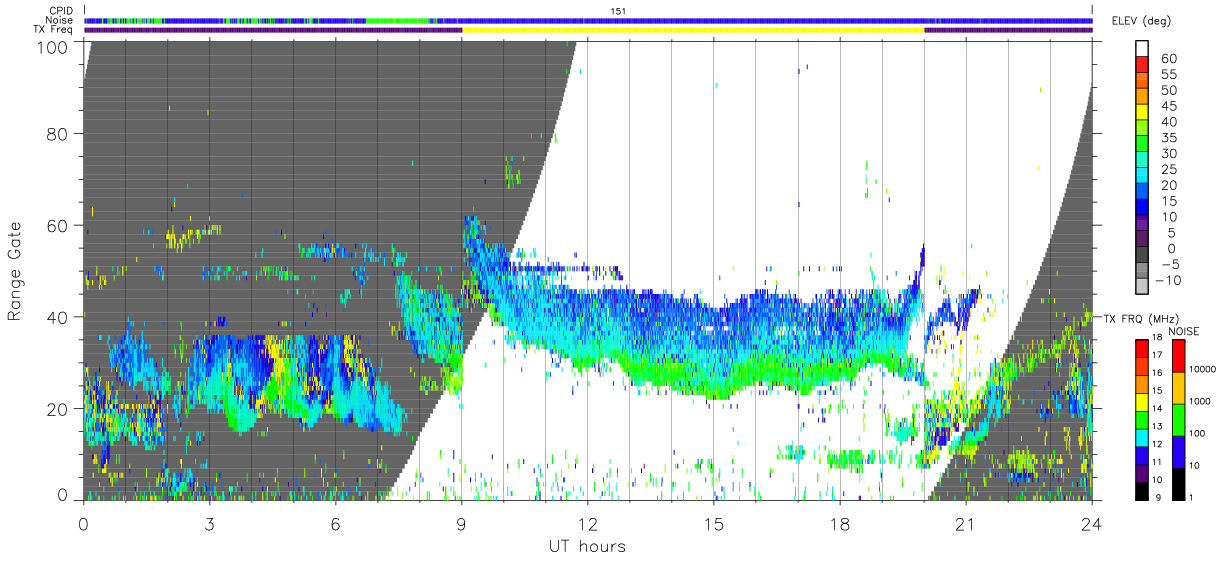Click the 100 tick label on Range Gate axis
This screenshot has width=1228, height=567.
pyautogui.click(x=54, y=47)
